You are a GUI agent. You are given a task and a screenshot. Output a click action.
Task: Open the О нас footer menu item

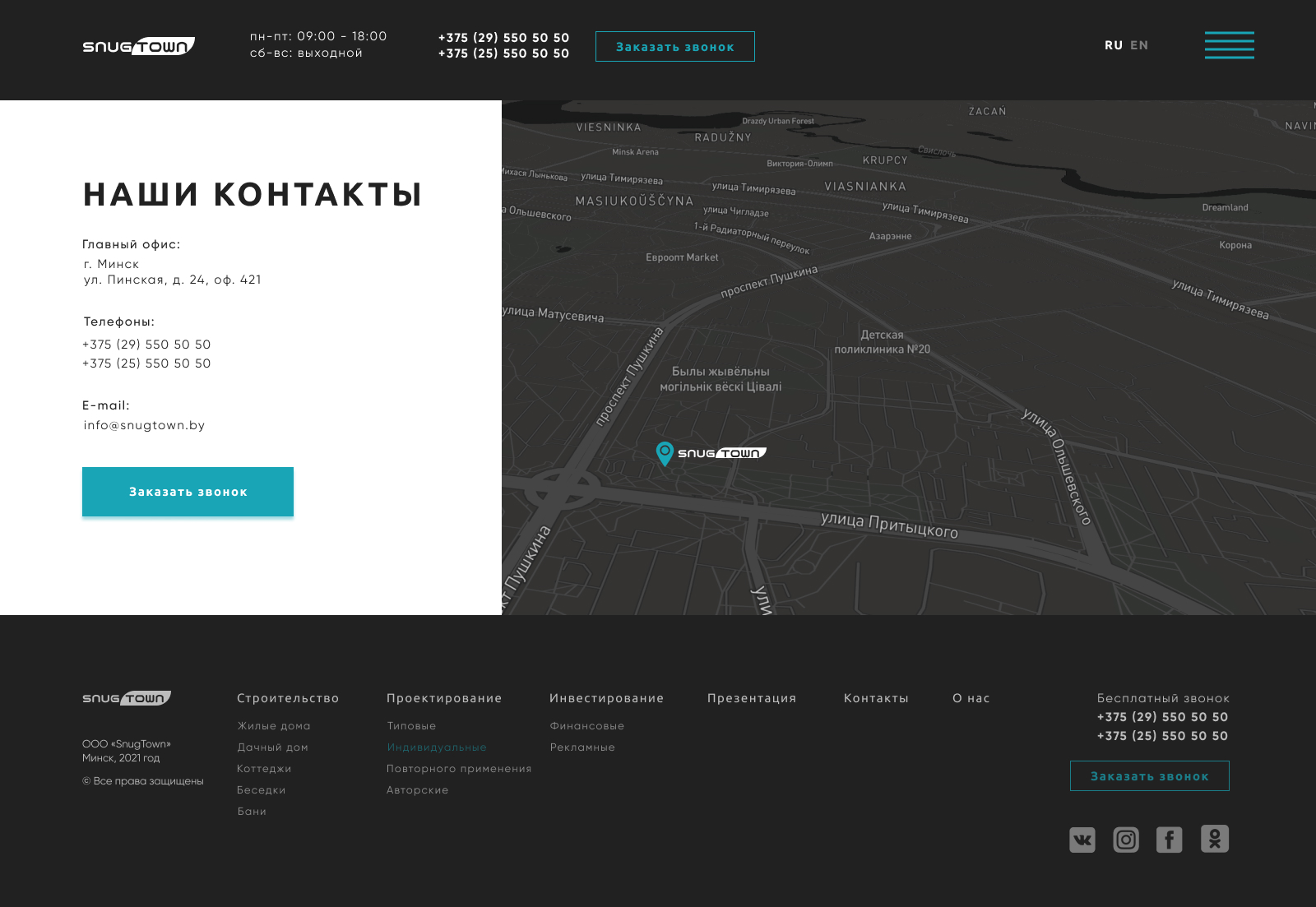click(x=971, y=698)
